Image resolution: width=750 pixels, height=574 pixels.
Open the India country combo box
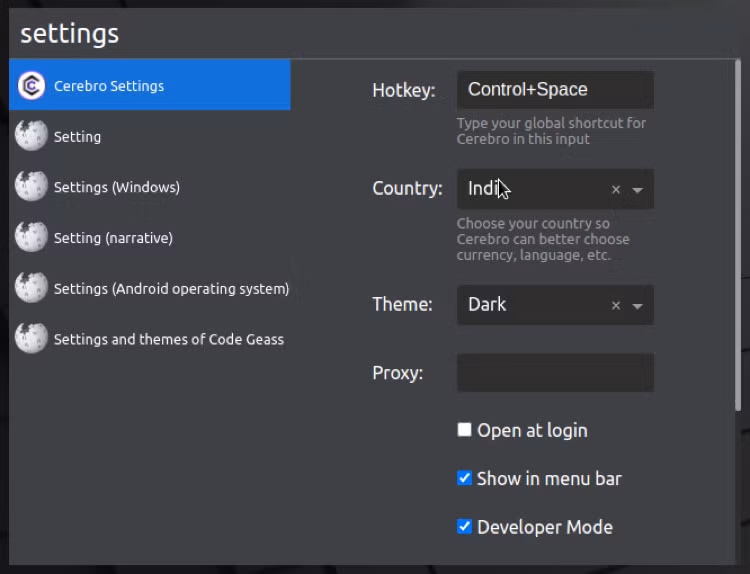coord(555,189)
